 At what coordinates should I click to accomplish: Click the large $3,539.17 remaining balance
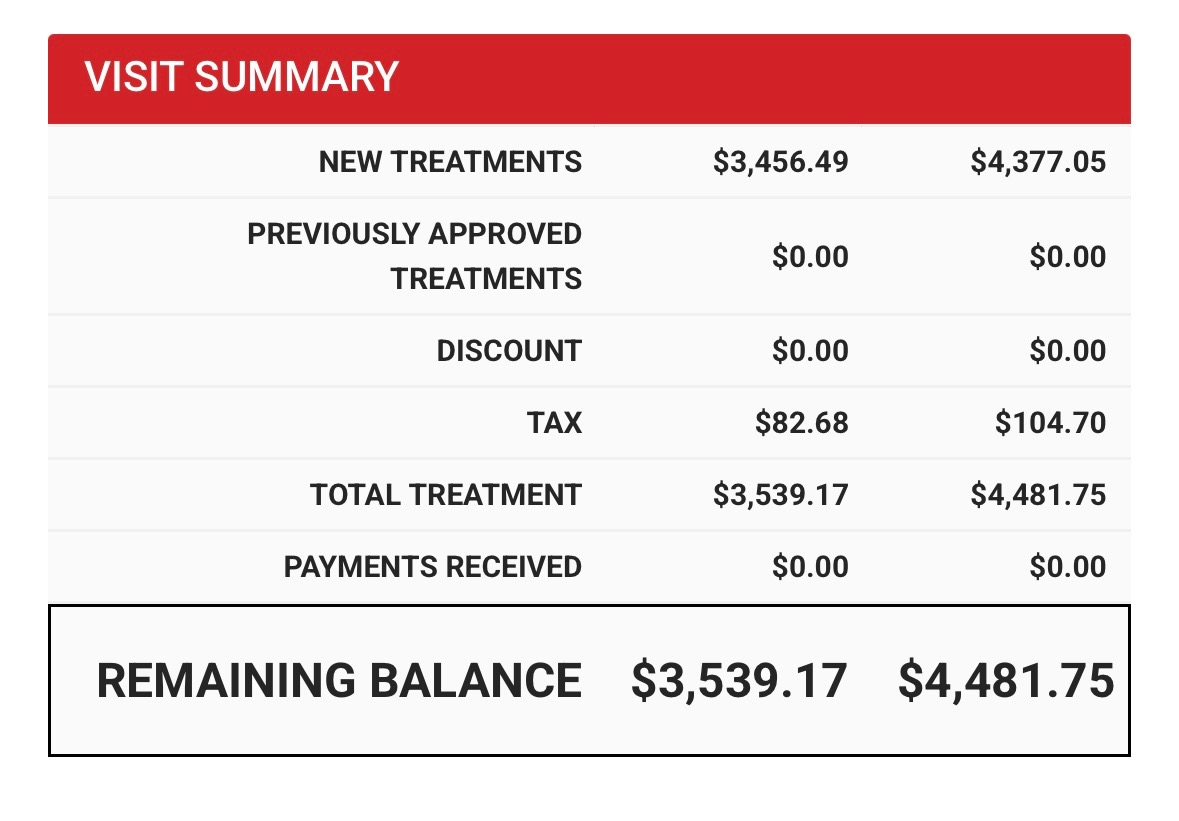[739, 681]
